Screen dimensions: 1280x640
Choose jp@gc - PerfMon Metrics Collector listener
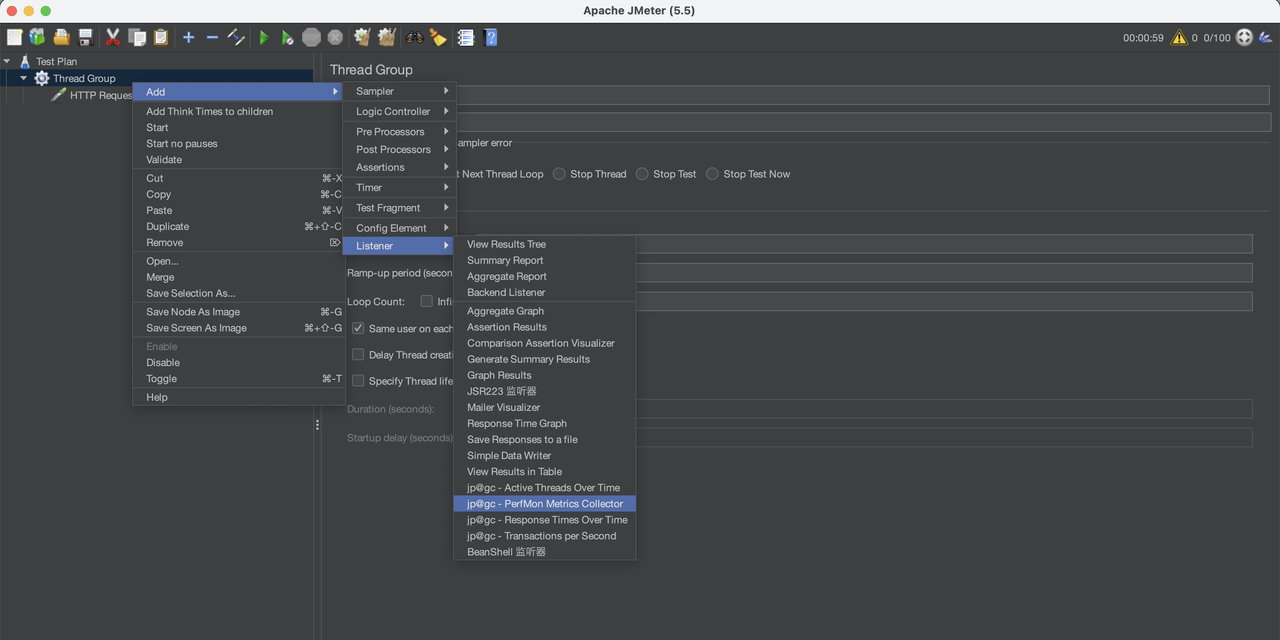[x=544, y=503]
